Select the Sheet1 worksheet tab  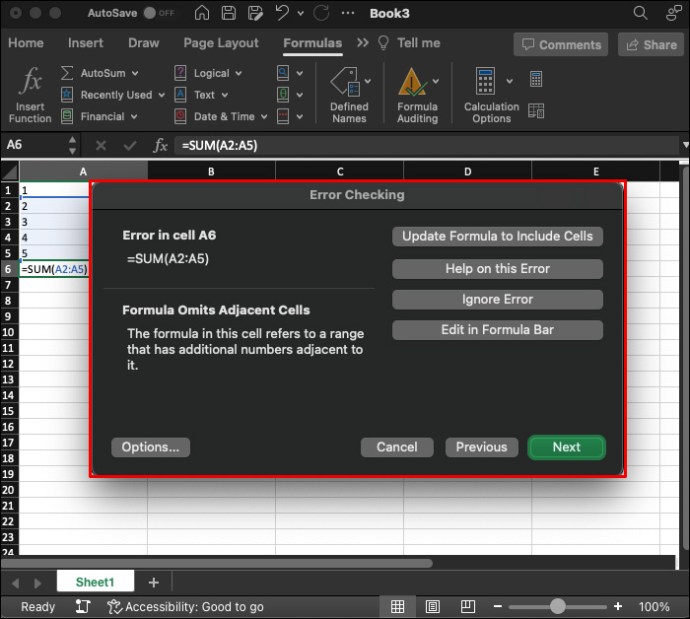[95, 582]
